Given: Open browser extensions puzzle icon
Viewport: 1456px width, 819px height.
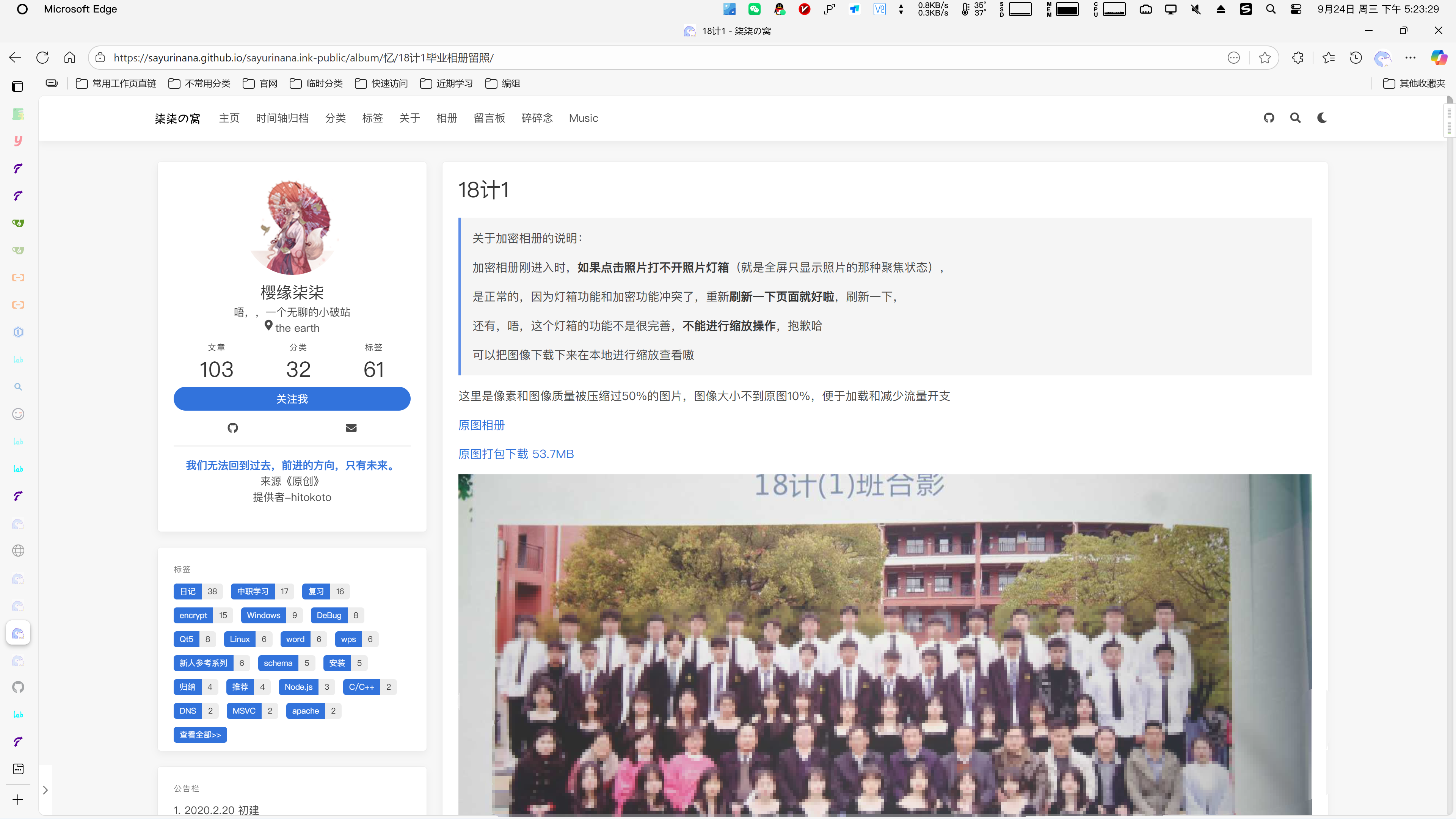Looking at the screenshot, I should tap(1298, 58).
